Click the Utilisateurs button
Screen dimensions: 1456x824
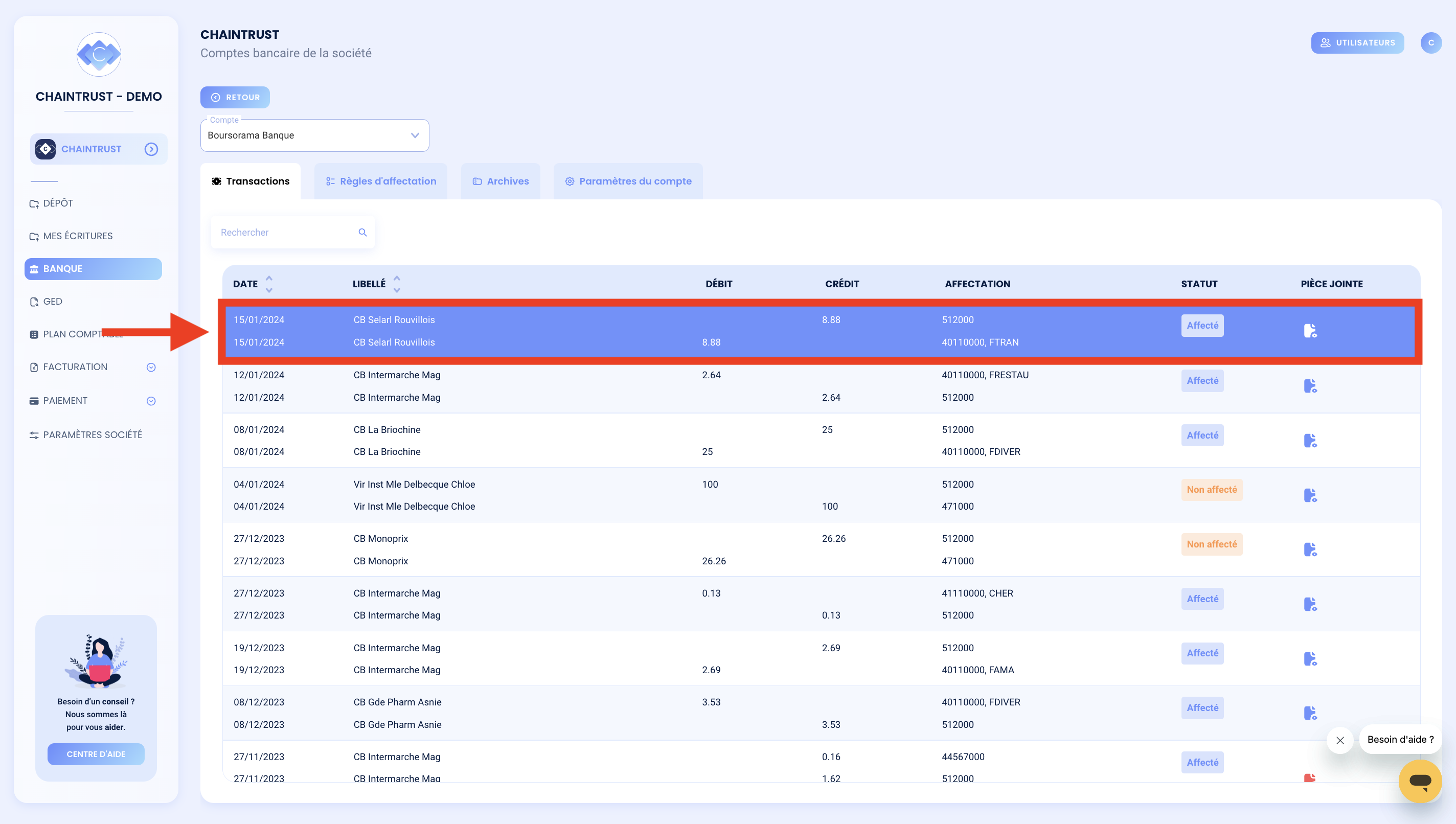1357,43
